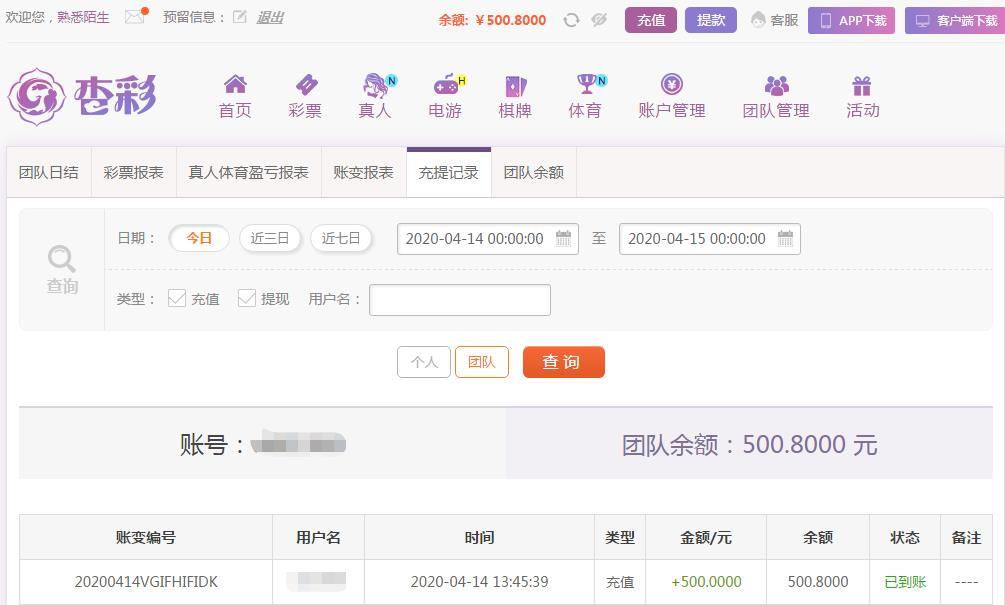Select the 充提记录 tab

pyautogui.click(x=449, y=172)
